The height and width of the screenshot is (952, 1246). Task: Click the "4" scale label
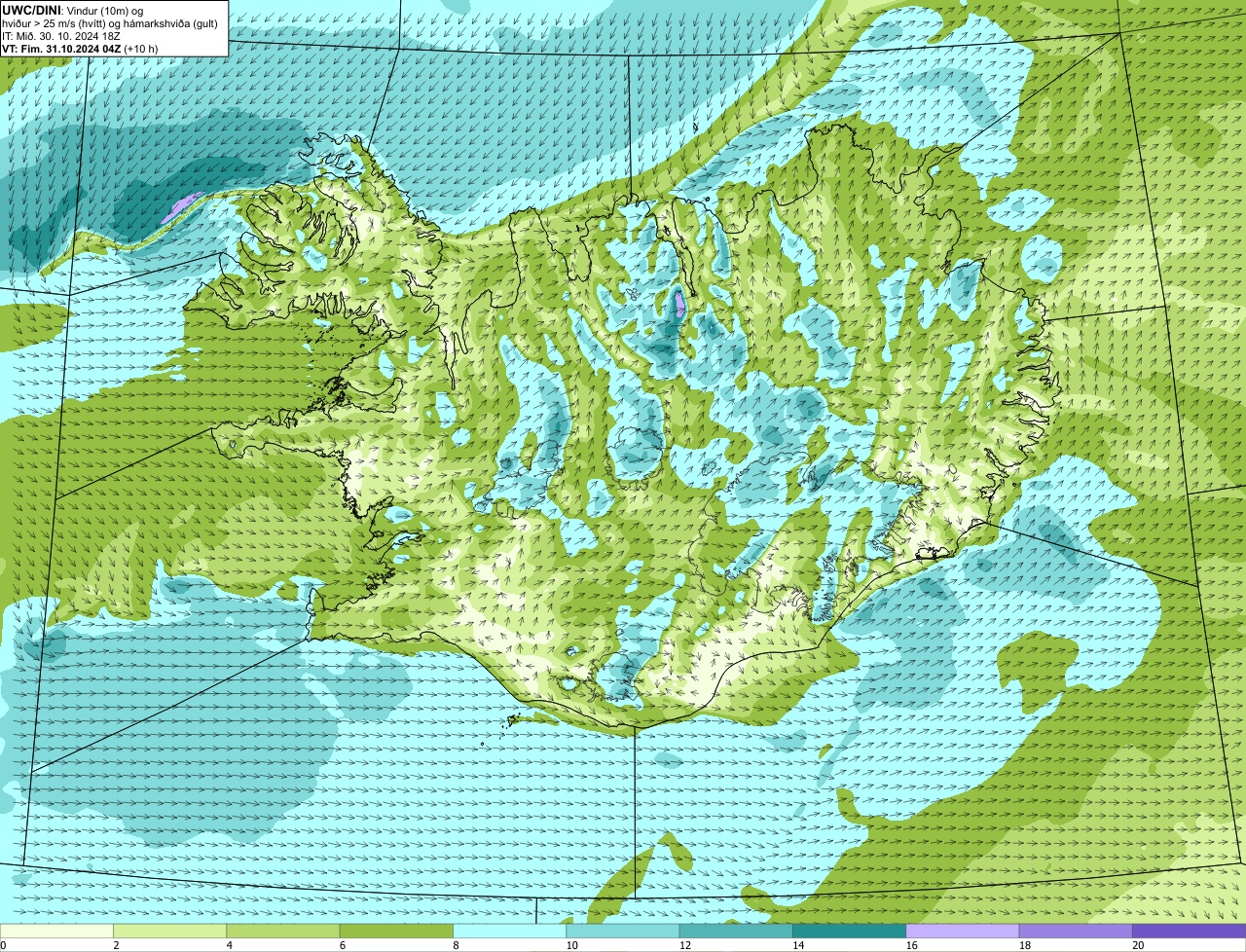(229, 945)
